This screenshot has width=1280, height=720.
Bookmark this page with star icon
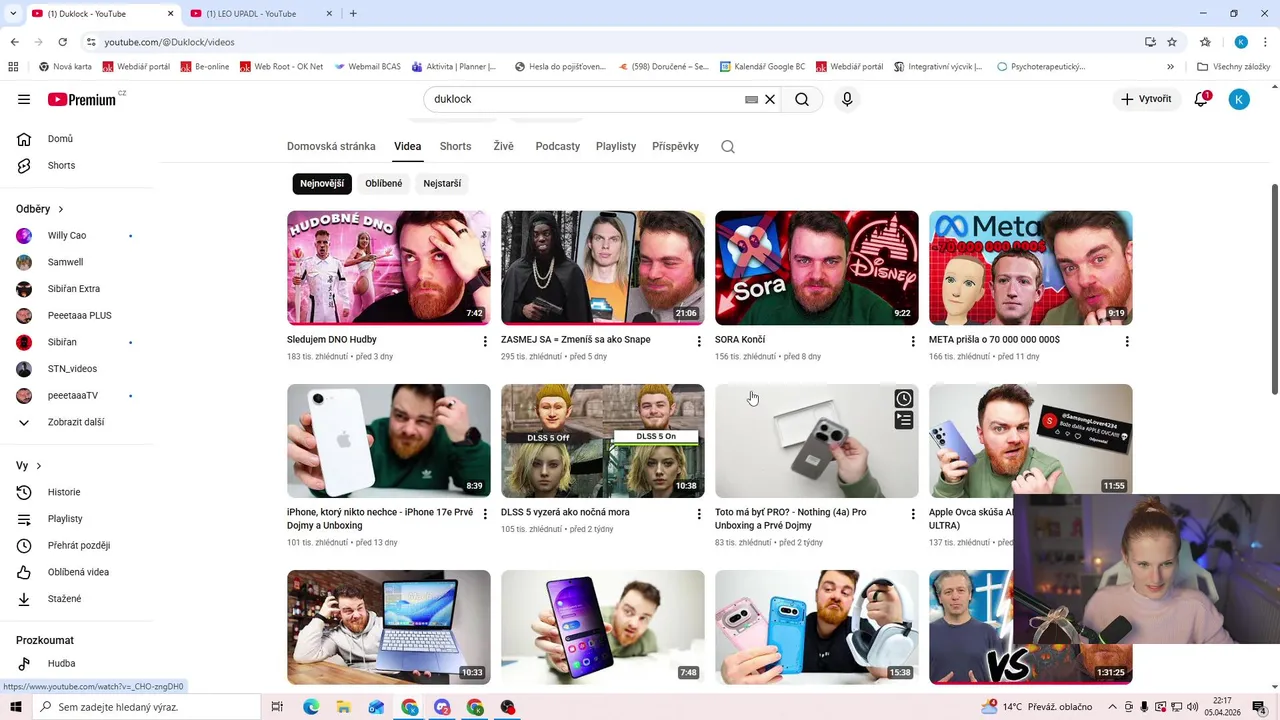1172,42
